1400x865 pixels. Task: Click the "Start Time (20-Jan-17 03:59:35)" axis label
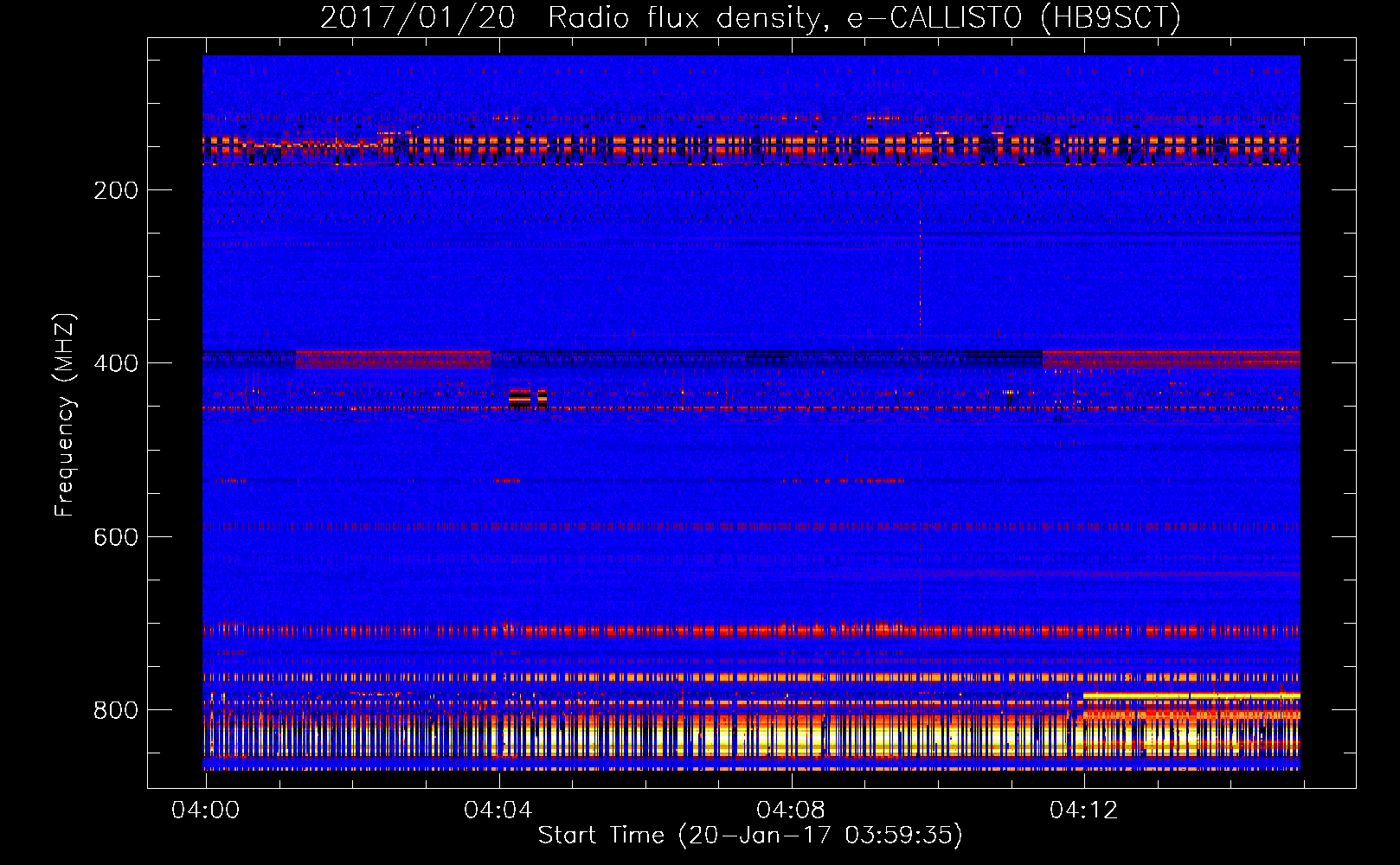click(750, 836)
